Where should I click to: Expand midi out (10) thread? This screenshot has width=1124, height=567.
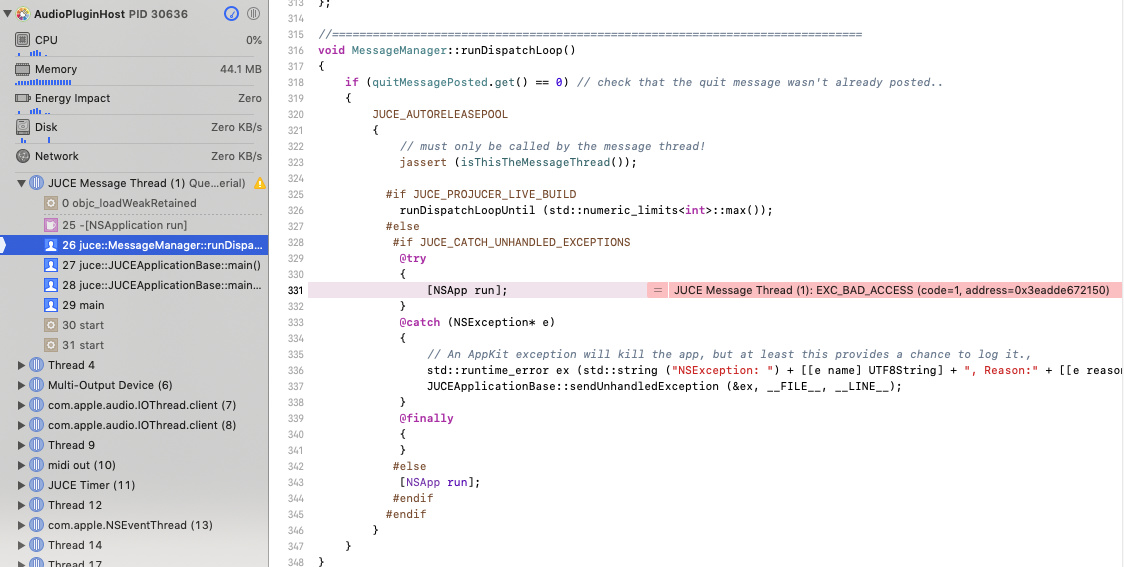pos(22,465)
